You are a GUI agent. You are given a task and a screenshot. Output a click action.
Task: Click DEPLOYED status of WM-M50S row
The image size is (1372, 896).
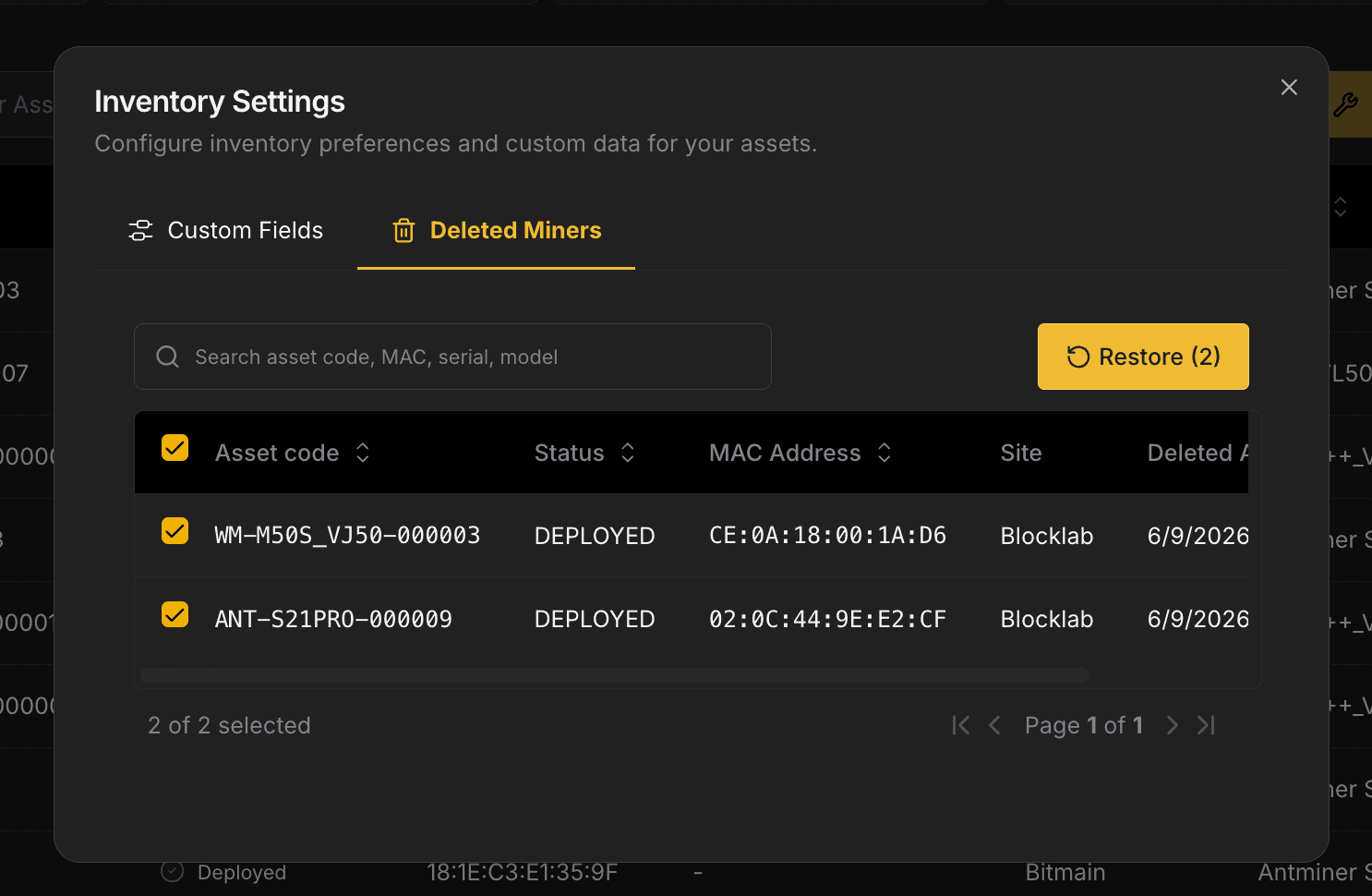(595, 536)
